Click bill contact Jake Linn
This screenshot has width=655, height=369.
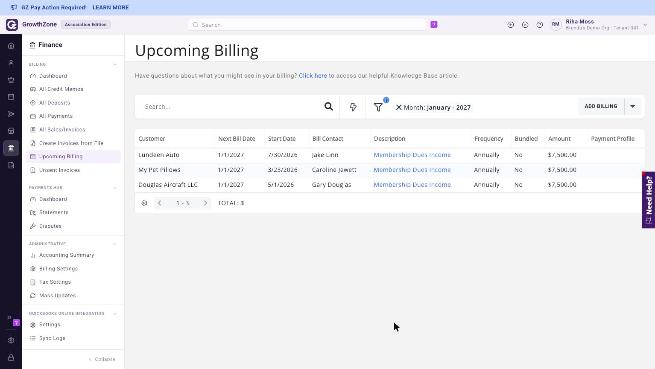(325, 155)
